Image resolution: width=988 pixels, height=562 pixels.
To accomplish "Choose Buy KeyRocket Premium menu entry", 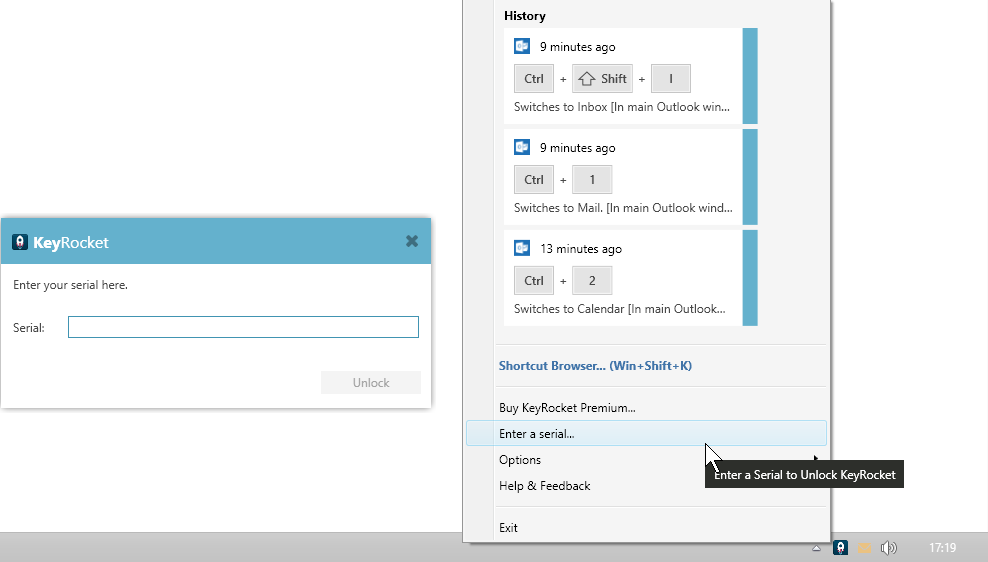I will [646, 408].
